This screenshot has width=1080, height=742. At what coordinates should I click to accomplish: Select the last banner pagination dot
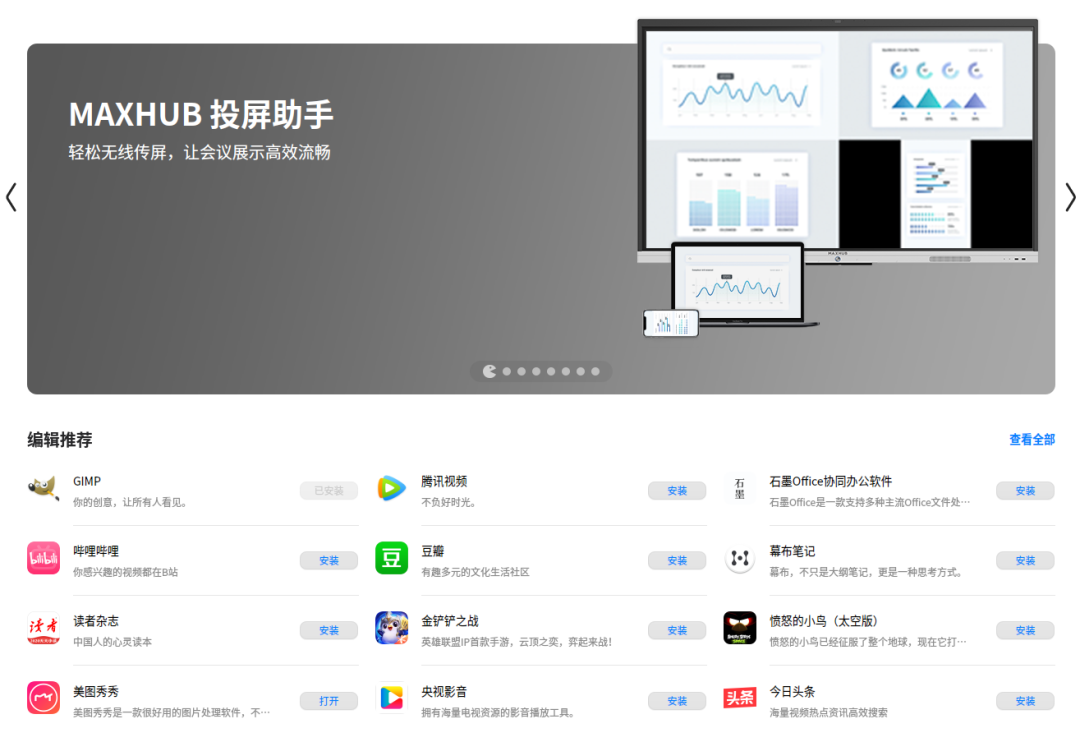tap(595, 371)
